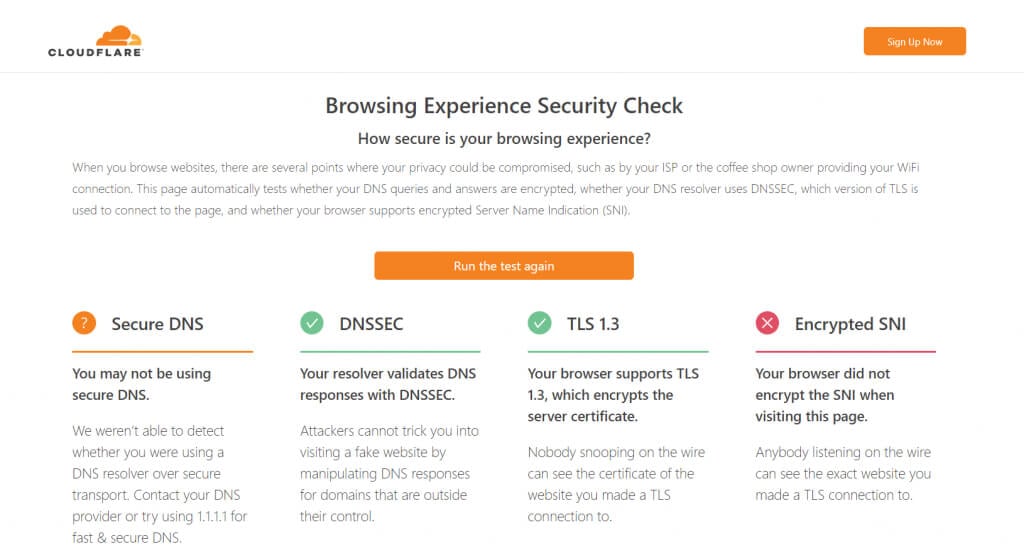Select the Encrypted SNI heading

[850, 324]
